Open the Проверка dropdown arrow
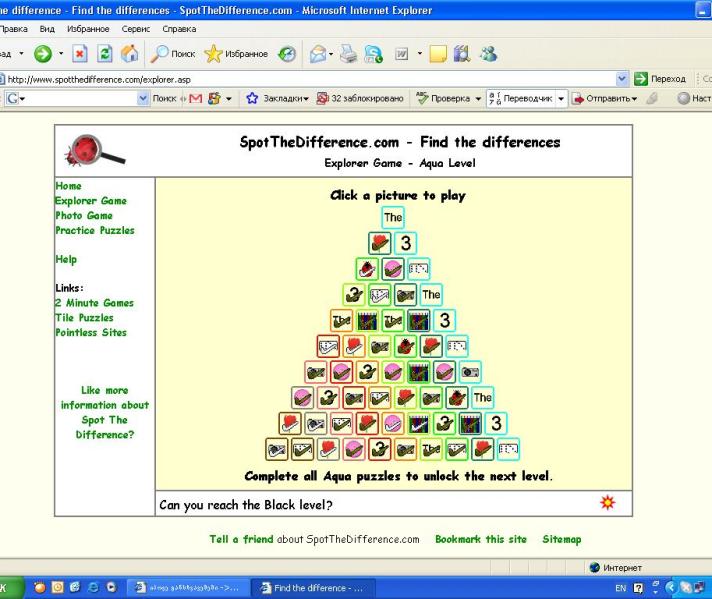 tap(478, 99)
